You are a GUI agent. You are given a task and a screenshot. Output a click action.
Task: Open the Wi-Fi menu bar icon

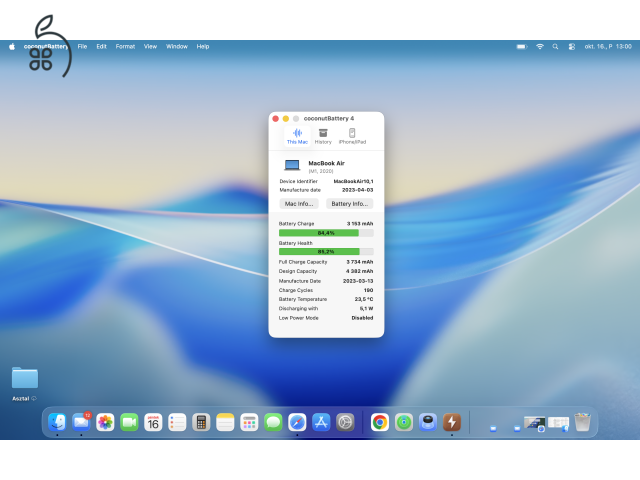(x=540, y=47)
